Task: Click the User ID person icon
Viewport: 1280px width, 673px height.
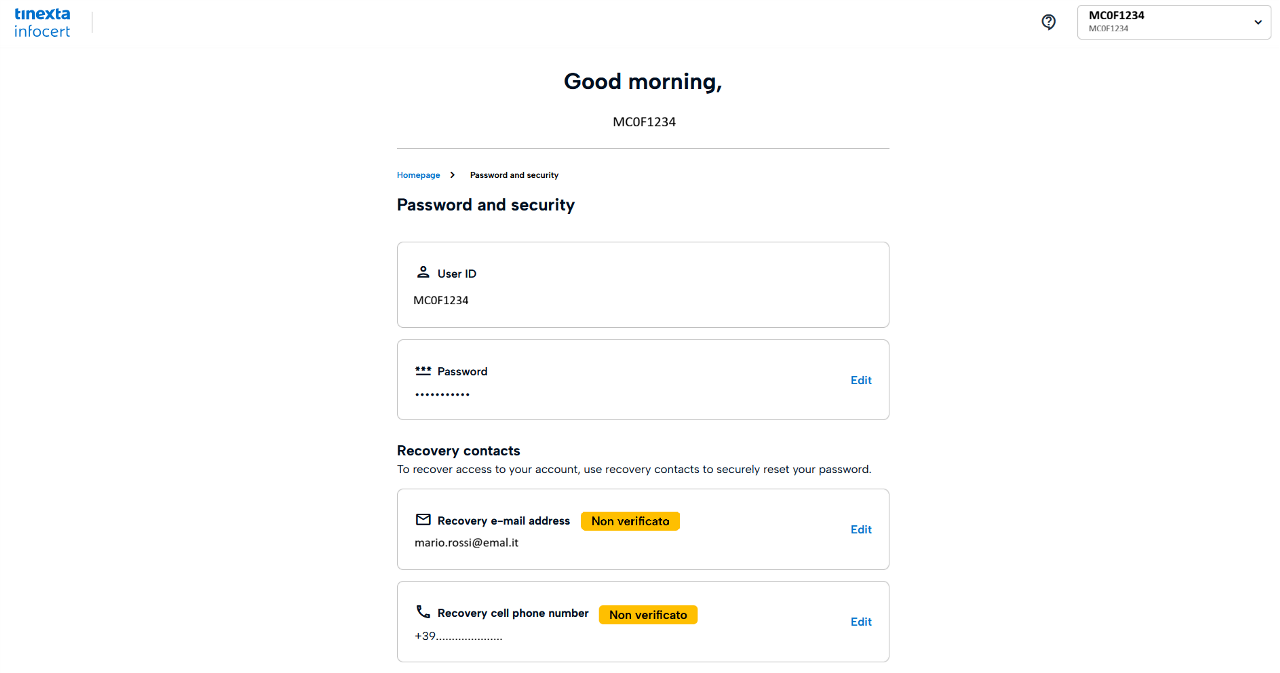Action: (423, 272)
